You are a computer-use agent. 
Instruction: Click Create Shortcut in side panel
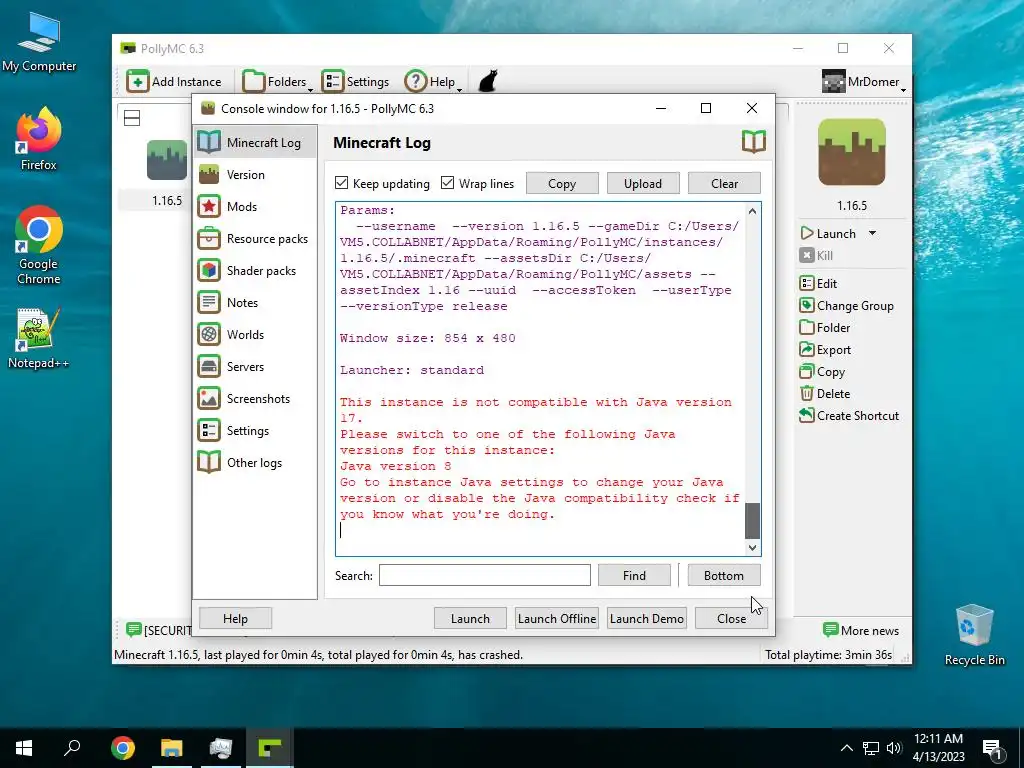pyautogui.click(x=849, y=415)
